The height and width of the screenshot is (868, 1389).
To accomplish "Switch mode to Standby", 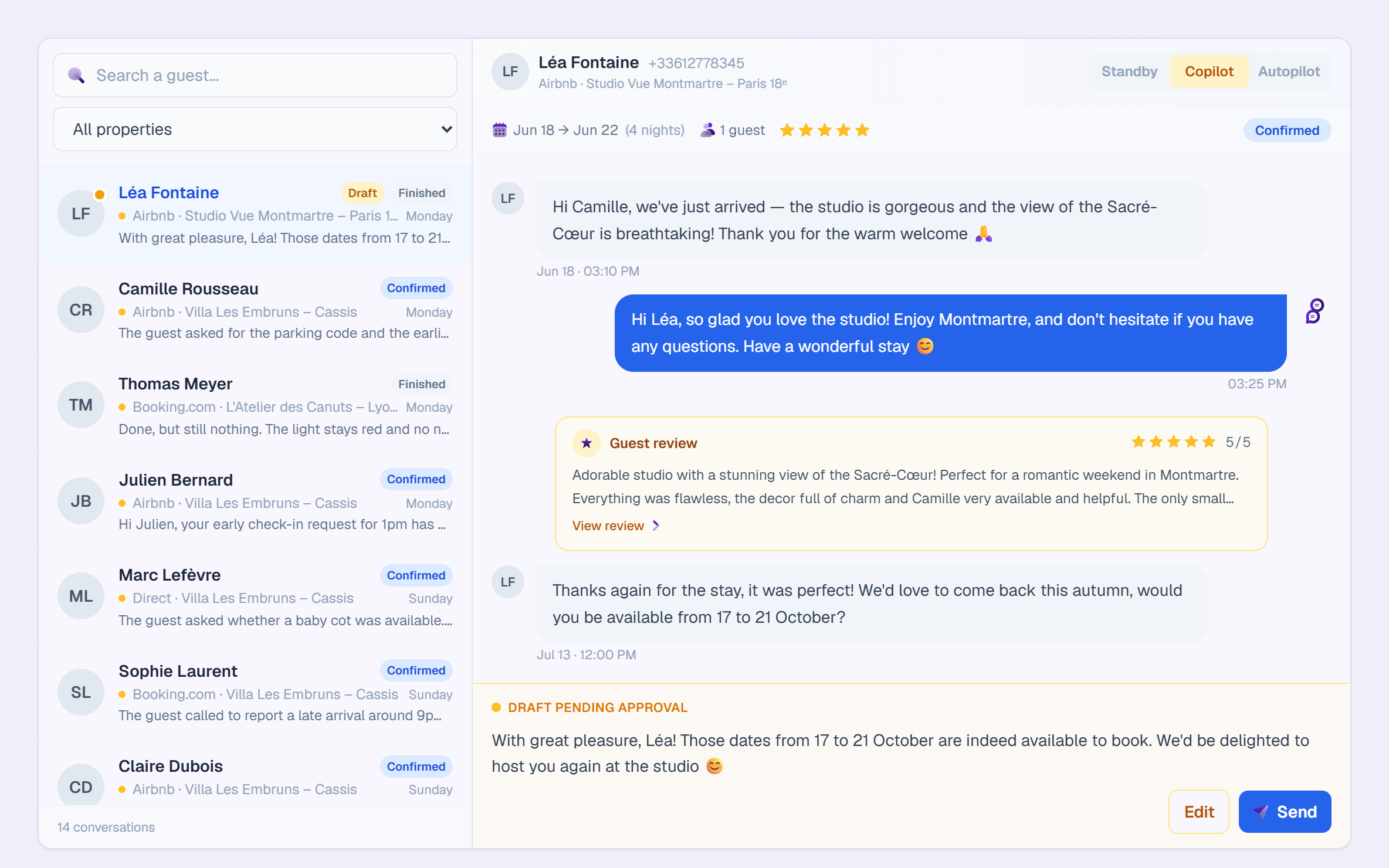I will point(1129,72).
